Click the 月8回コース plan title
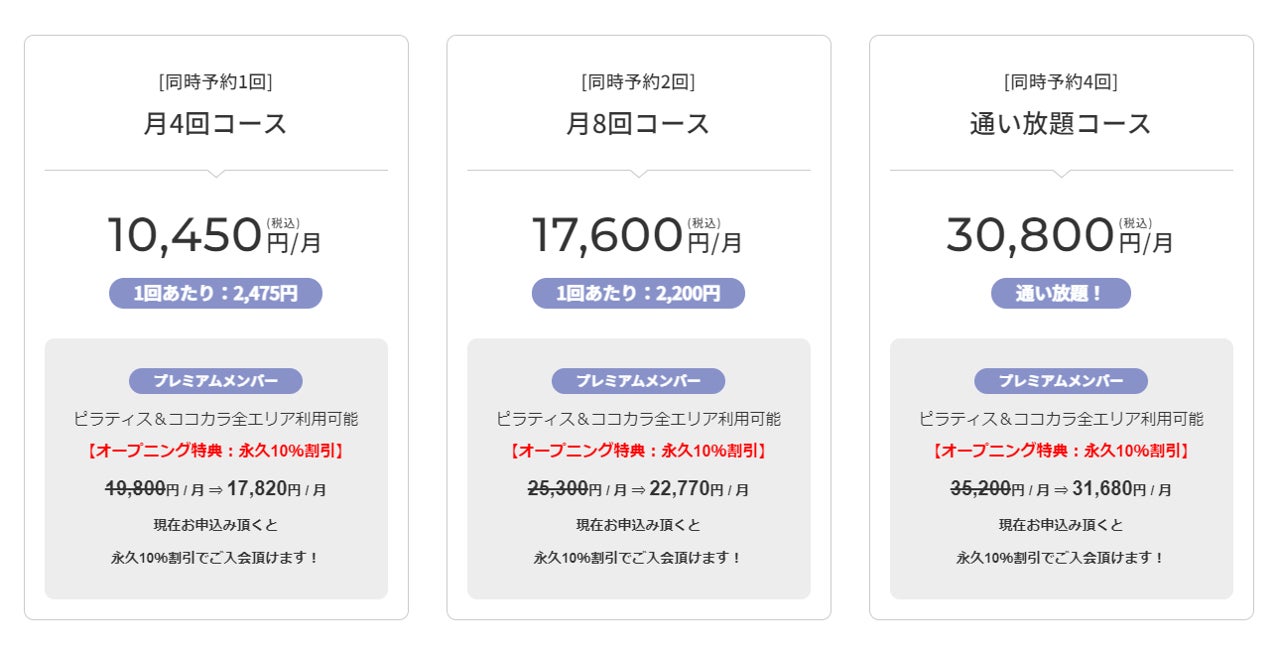The width and height of the screenshot is (1280, 654). click(x=638, y=124)
